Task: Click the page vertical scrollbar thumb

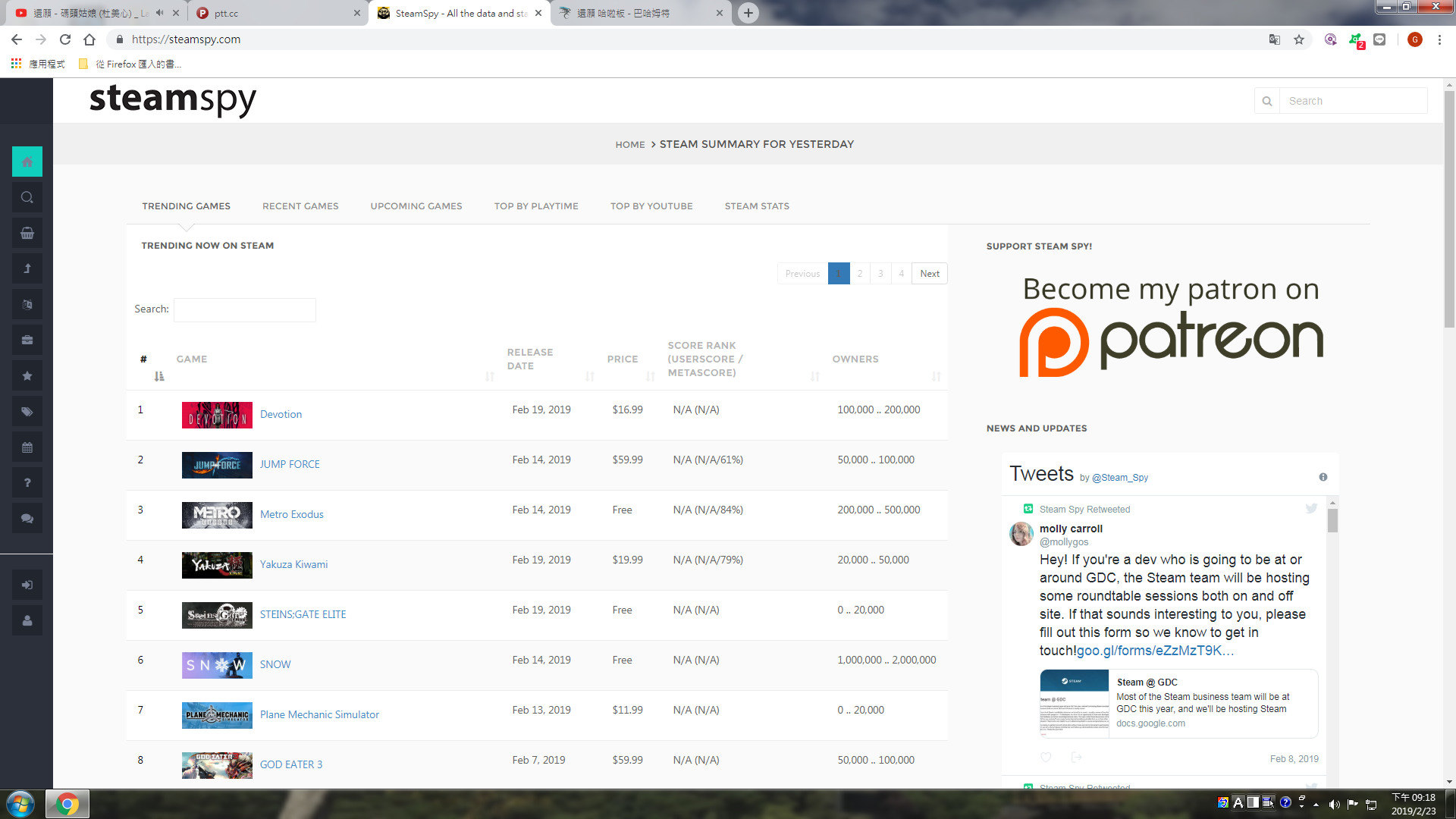Action: 1449,209
